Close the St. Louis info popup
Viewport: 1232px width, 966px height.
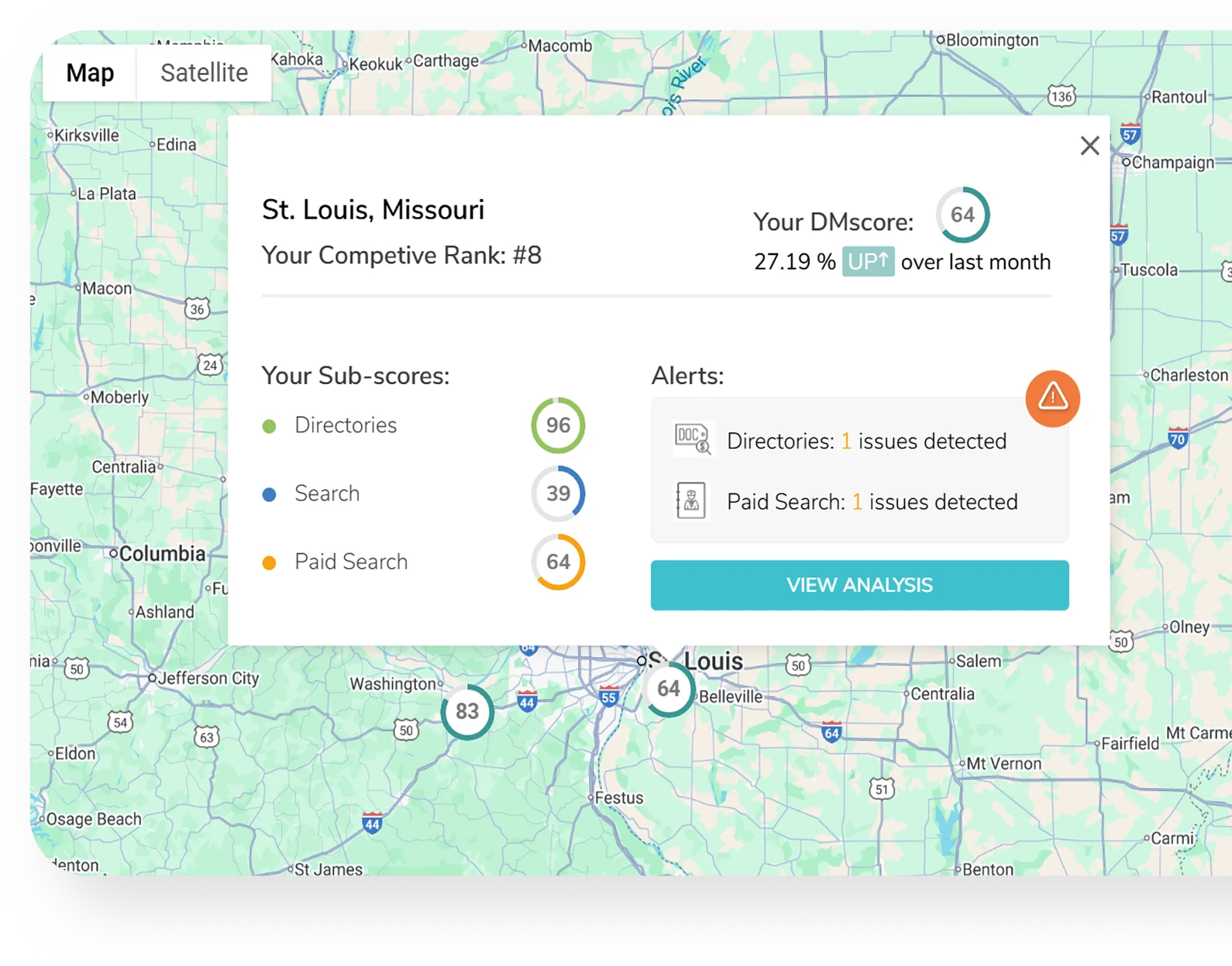click(x=1089, y=146)
